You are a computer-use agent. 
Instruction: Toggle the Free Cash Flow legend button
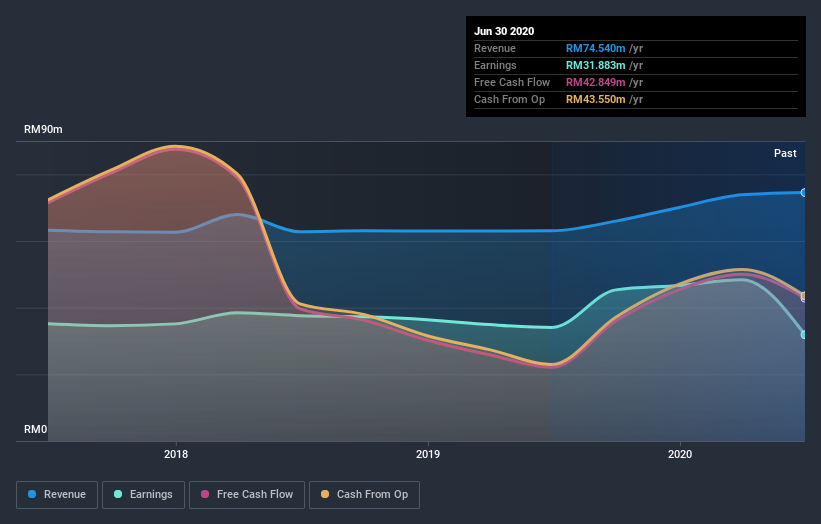tap(247, 495)
